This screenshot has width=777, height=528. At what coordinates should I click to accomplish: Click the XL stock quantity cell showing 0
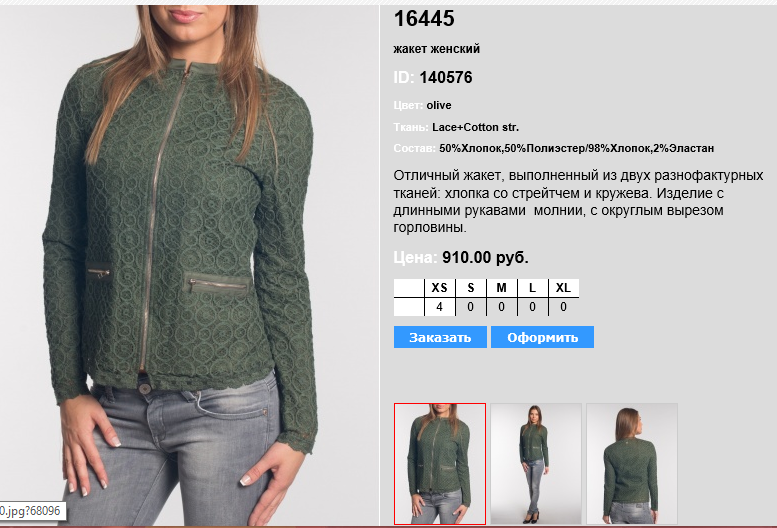[563, 307]
